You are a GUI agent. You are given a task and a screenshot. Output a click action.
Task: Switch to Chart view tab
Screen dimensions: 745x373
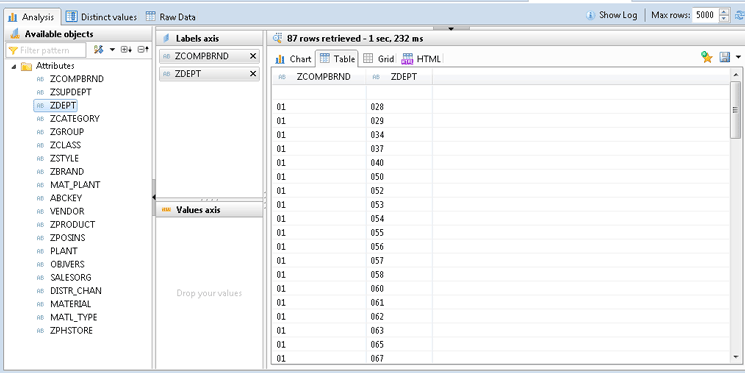294,59
